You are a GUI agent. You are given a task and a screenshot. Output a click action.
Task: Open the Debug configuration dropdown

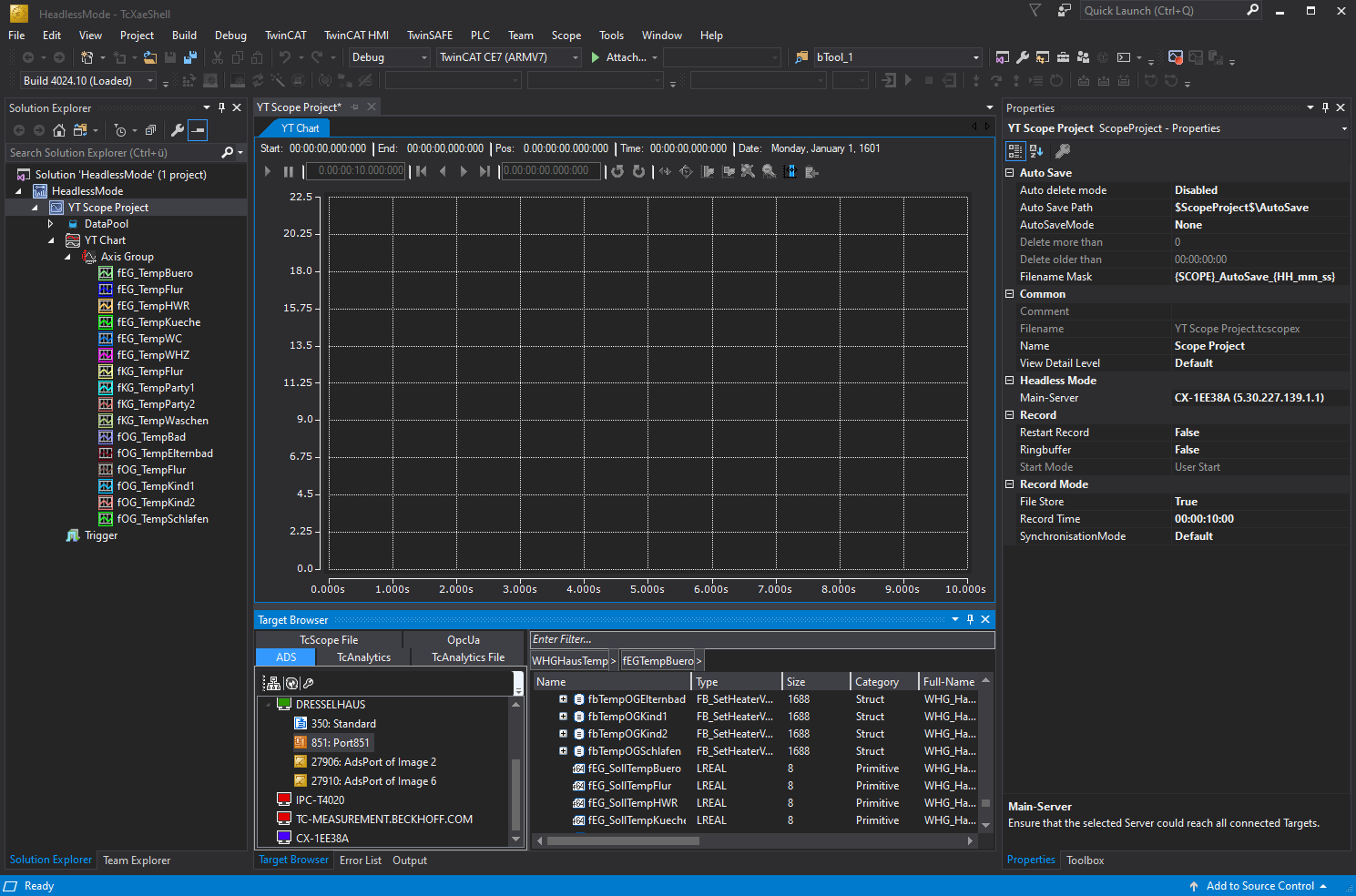pos(389,57)
